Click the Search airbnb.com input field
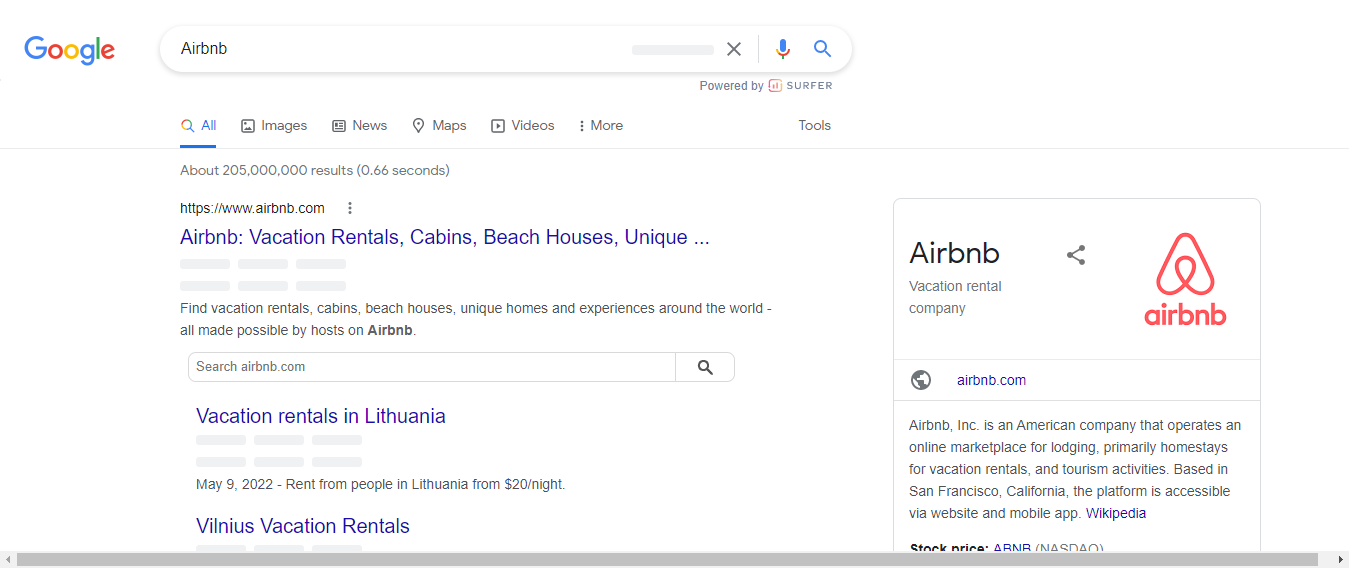The width and height of the screenshot is (1349, 568). click(432, 367)
